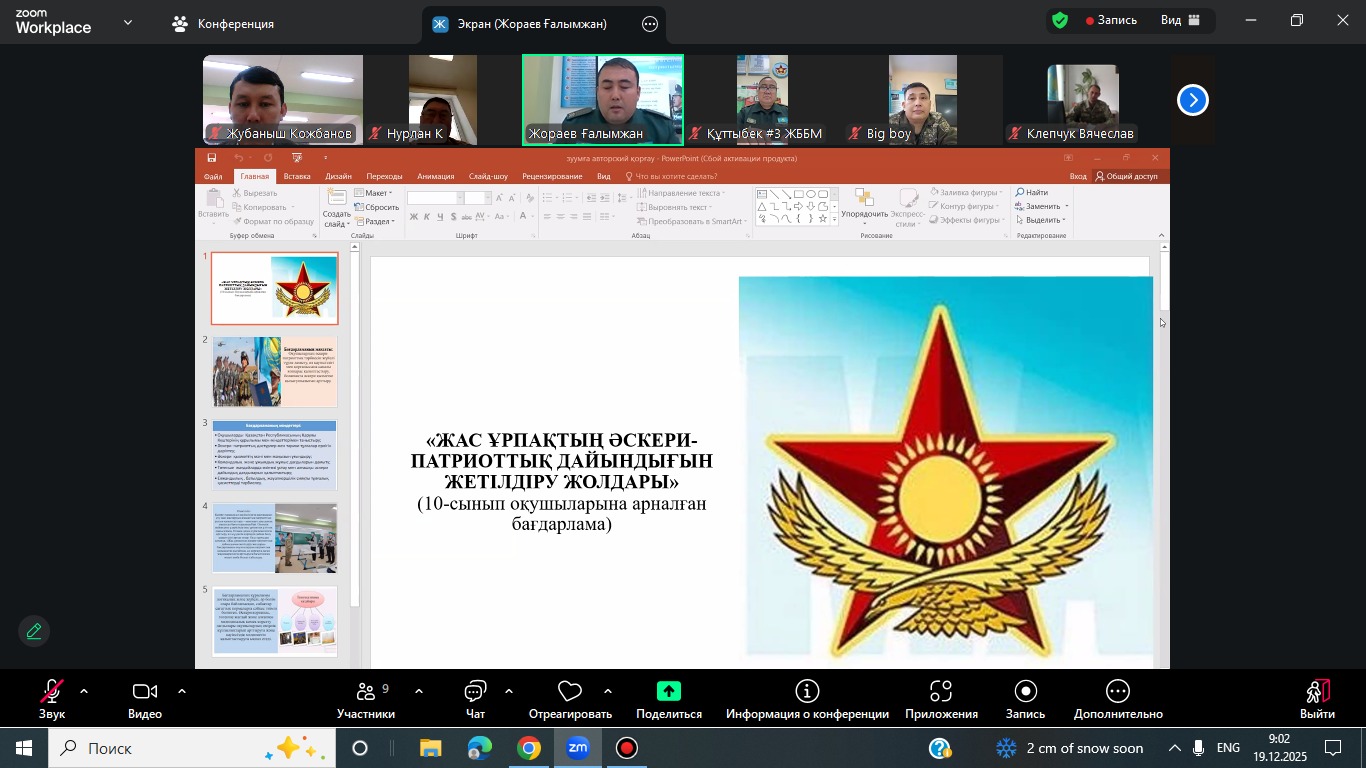Open Google Chrome from the taskbar
1366x768 pixels.
[529, 748]
